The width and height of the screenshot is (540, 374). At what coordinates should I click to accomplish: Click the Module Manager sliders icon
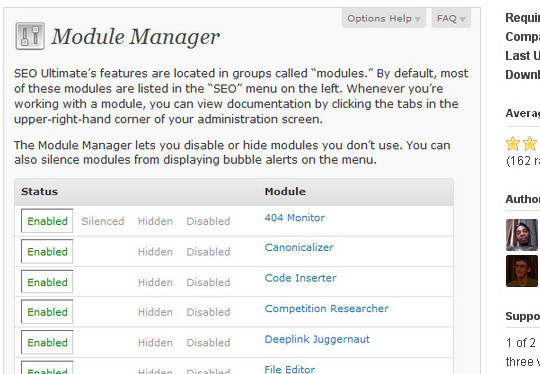(x=30, y=36)
